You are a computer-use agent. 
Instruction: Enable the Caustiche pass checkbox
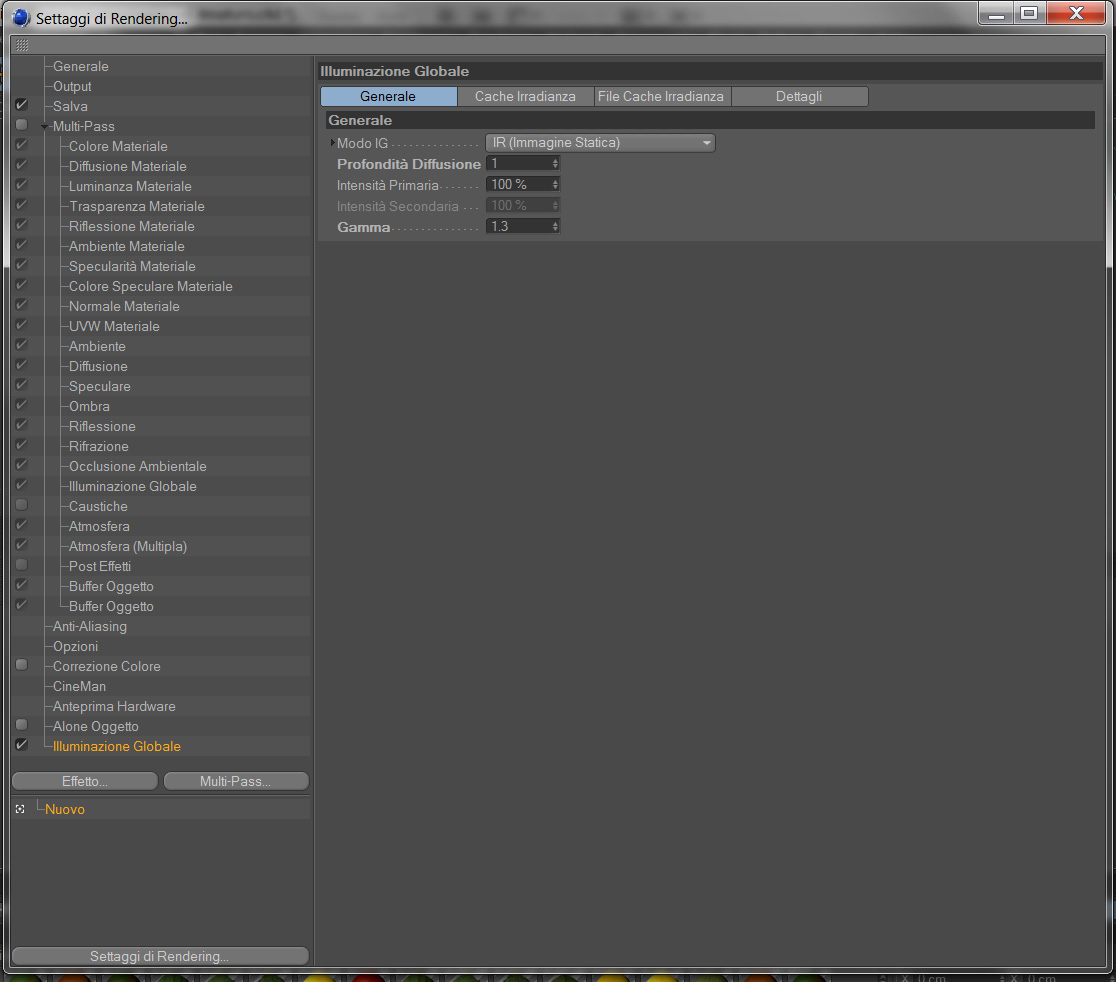tap(21, 505)
